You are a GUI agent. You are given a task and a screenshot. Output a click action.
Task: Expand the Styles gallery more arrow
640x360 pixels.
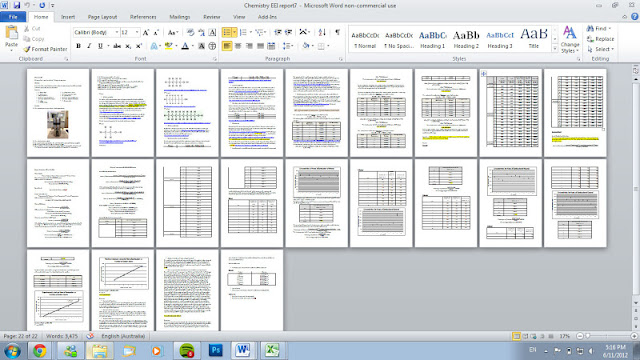point(555,49)
